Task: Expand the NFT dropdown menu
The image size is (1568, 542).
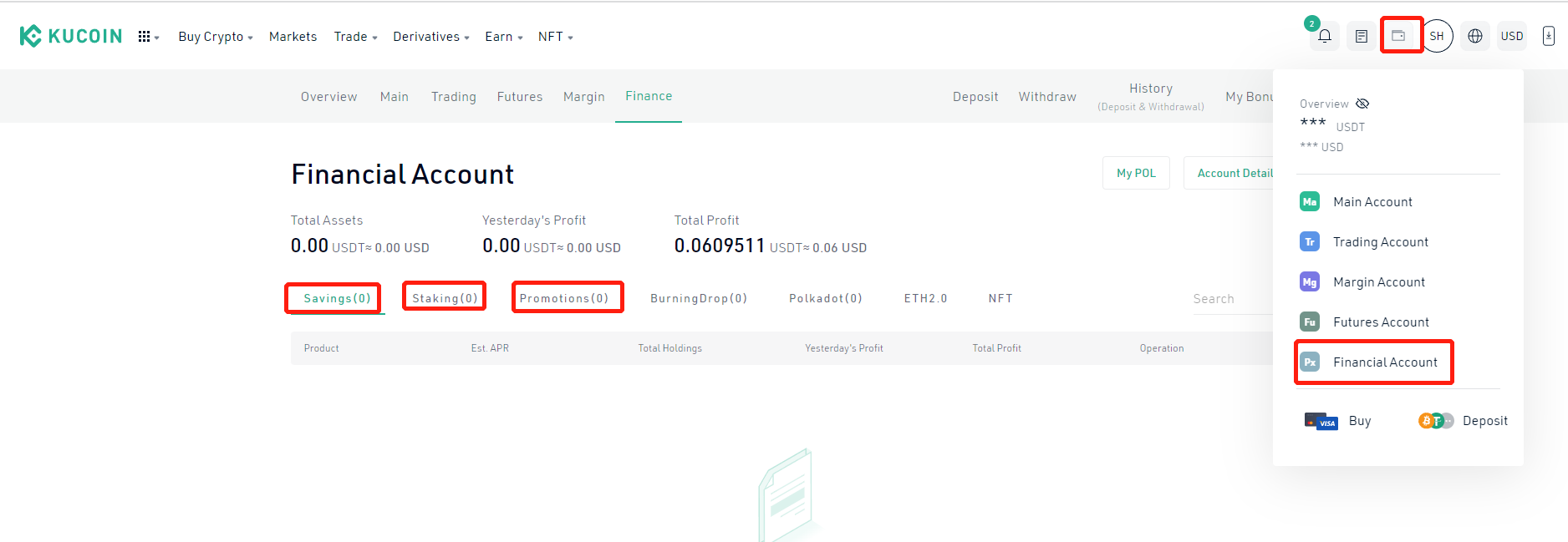Action: 556,37
